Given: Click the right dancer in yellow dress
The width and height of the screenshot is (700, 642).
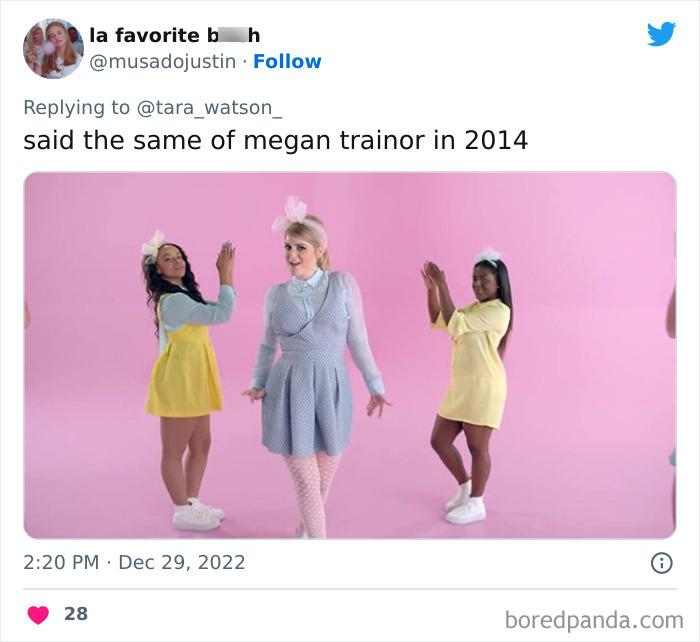Looking at the screenshot, I should coord(467,384).
